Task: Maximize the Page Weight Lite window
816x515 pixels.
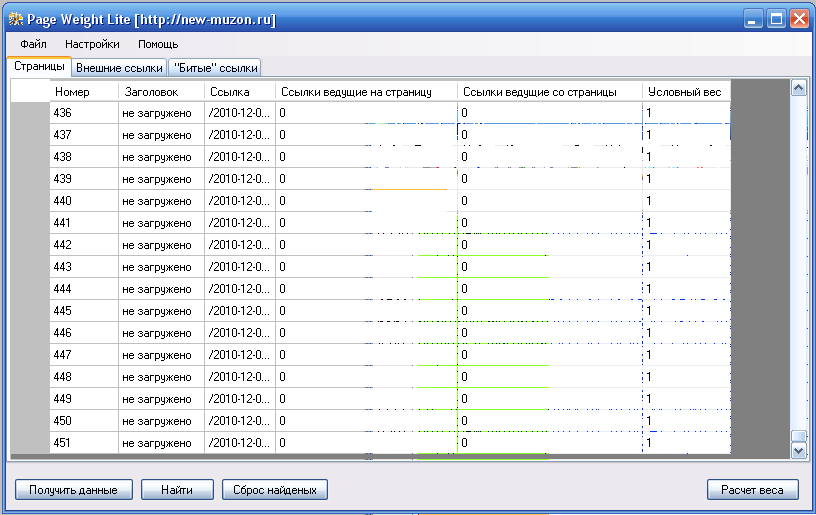Action: 776,19
